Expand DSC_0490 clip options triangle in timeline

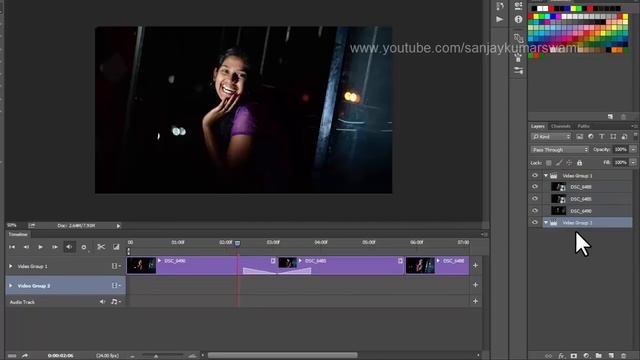[x=160, y=260]
